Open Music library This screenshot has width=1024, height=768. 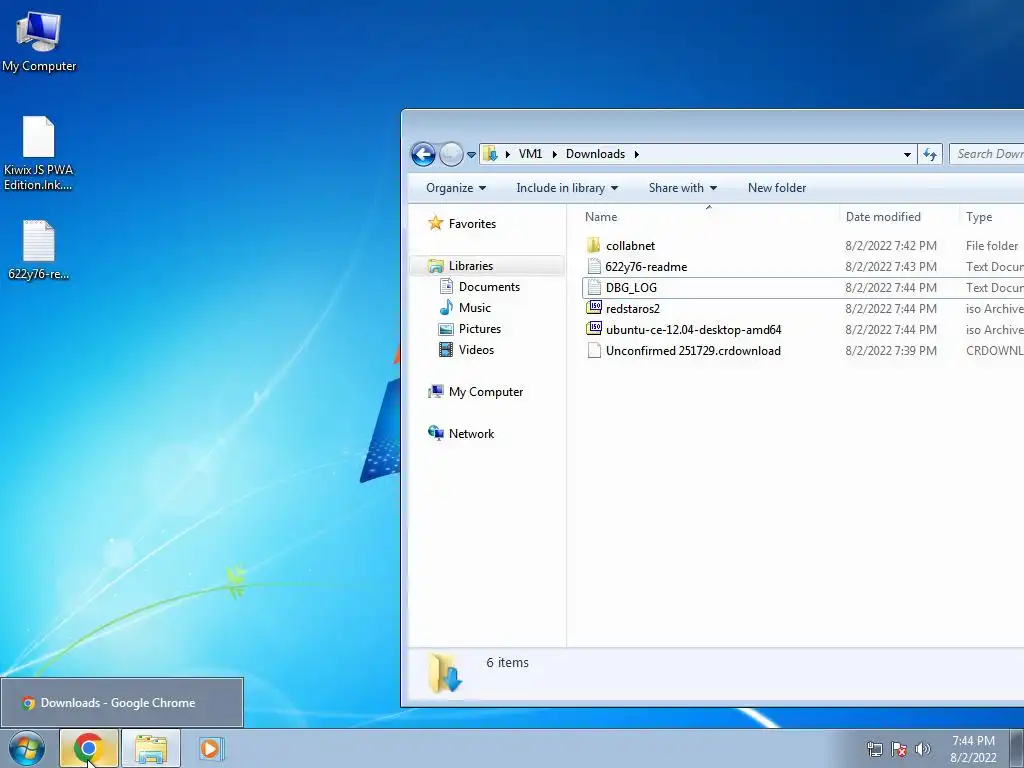point(475,308)
